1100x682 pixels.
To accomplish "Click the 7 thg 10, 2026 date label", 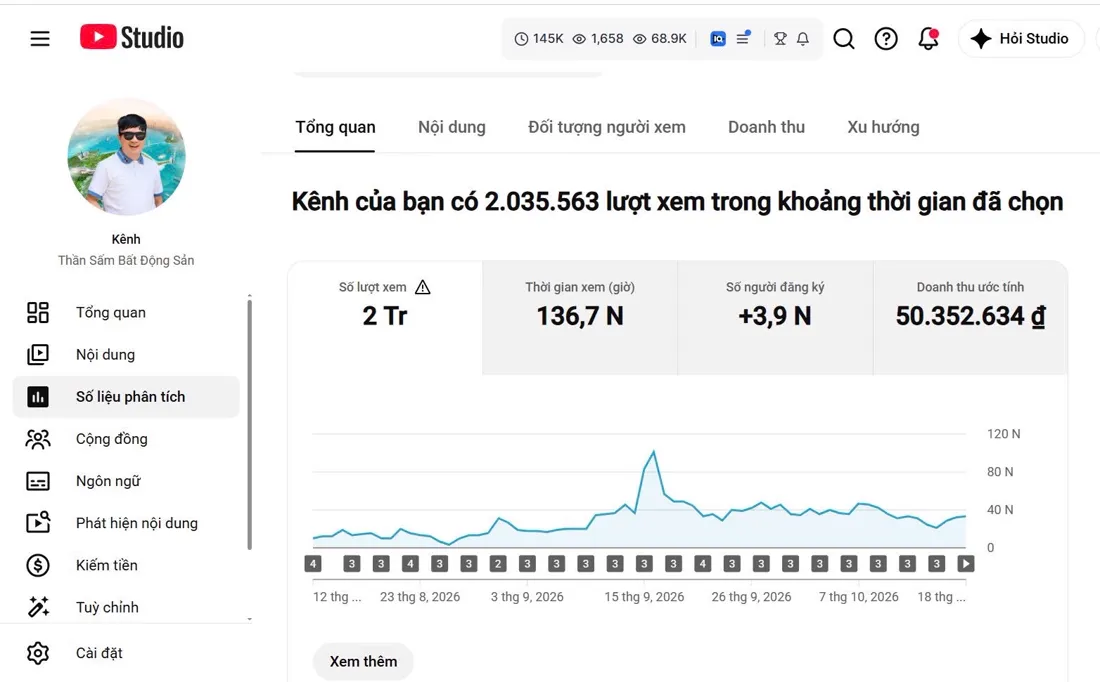I will coord(859,597).
